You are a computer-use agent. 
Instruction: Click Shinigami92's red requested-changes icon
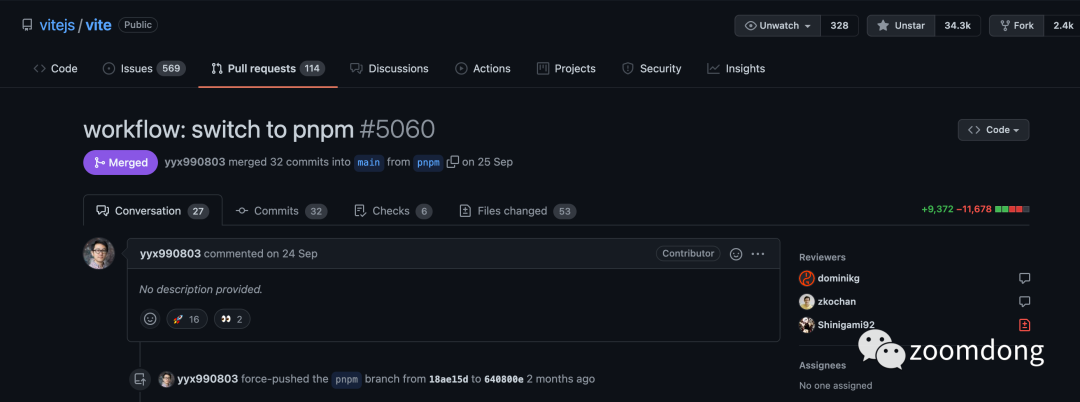coord(1024,325)
